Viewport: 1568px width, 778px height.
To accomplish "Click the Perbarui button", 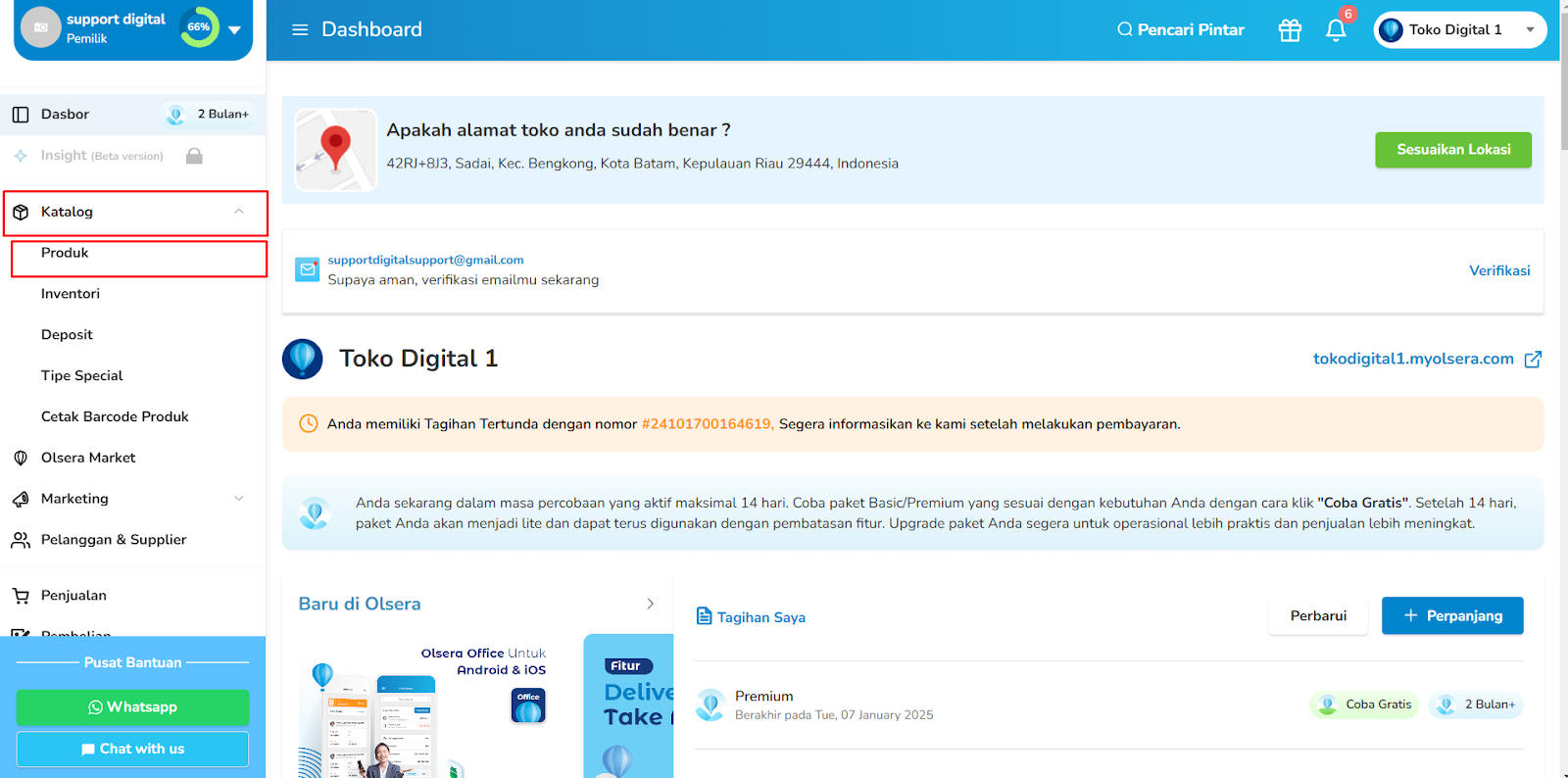I will pos(1318,615).
